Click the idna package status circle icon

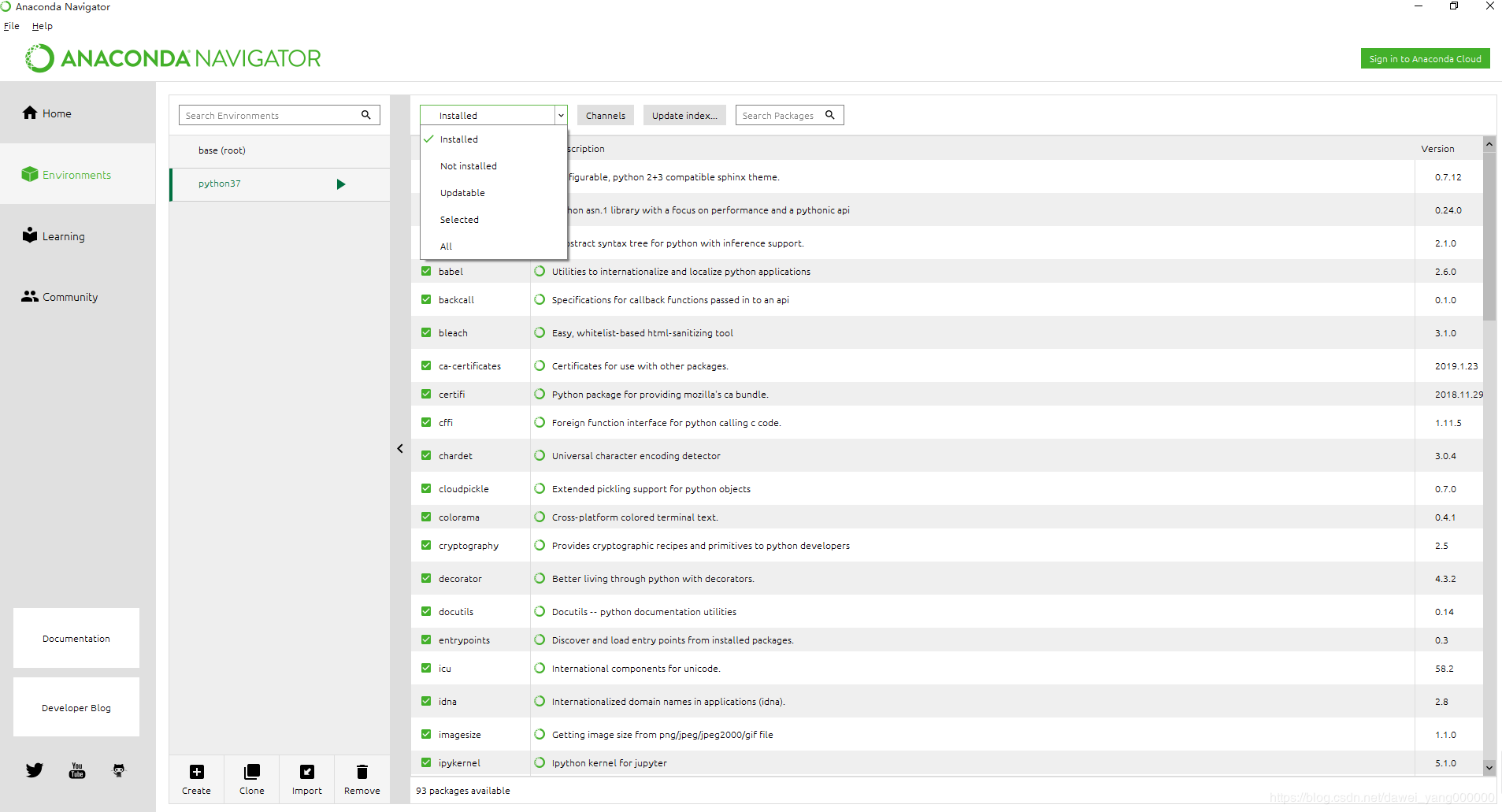point(540,702)
